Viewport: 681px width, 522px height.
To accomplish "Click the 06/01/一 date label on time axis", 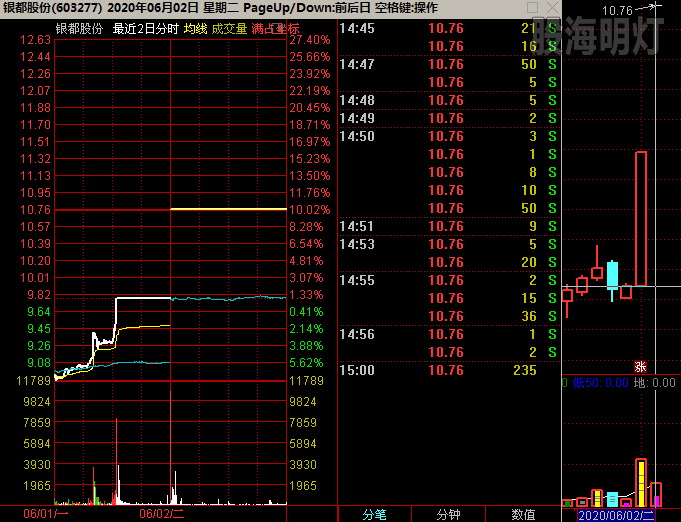I will tap(46, 514).
